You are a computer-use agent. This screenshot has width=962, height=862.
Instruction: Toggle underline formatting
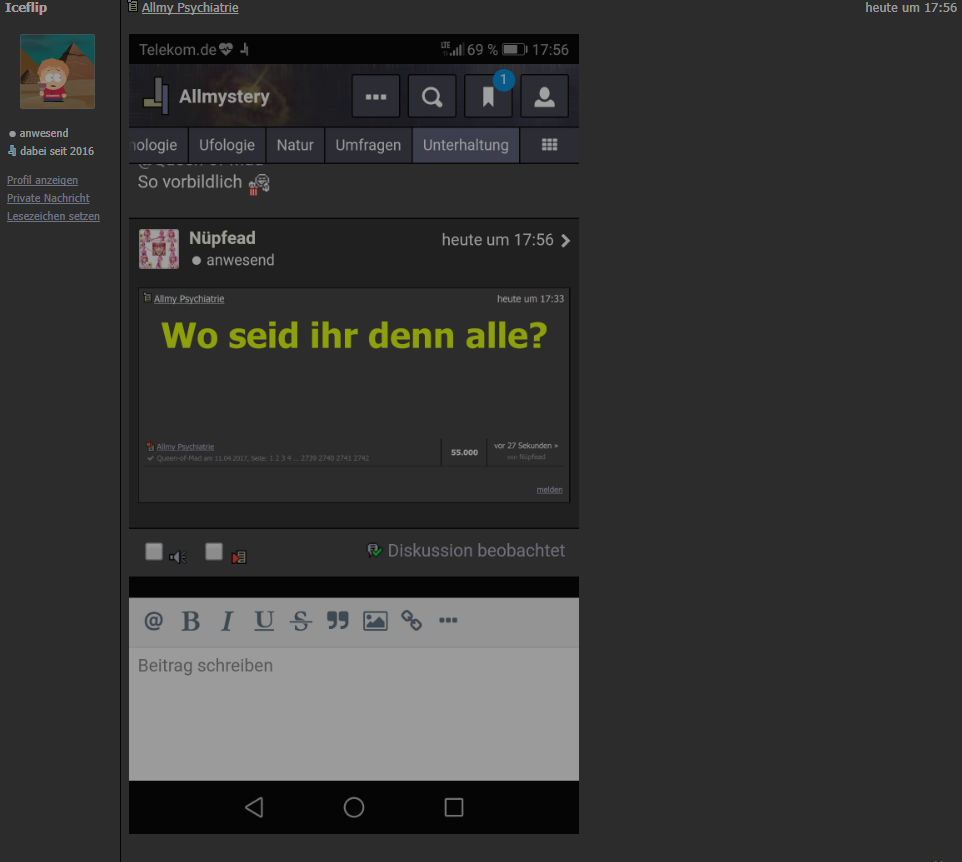click(264, 621)
